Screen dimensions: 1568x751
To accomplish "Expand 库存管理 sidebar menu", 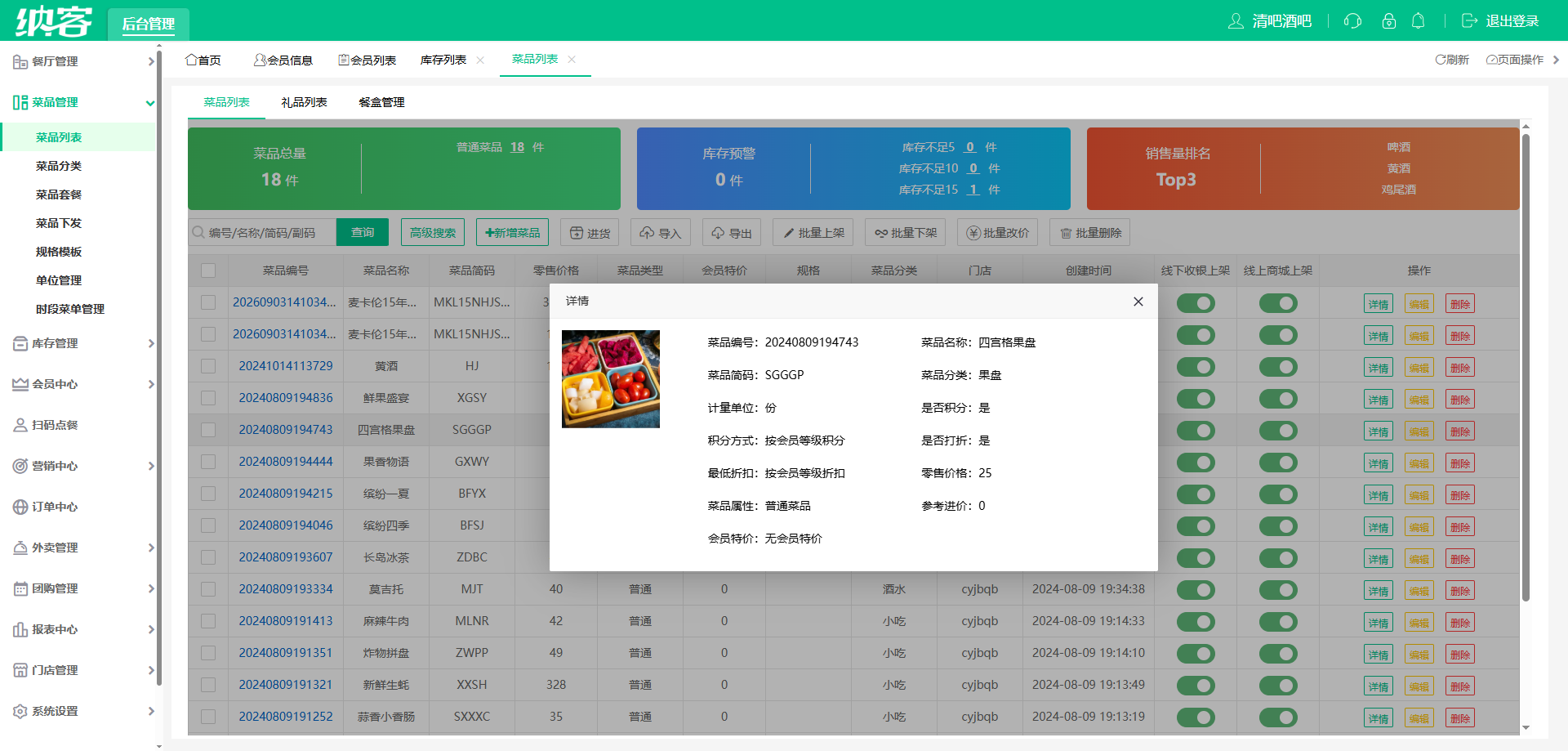I will point(79,343).
